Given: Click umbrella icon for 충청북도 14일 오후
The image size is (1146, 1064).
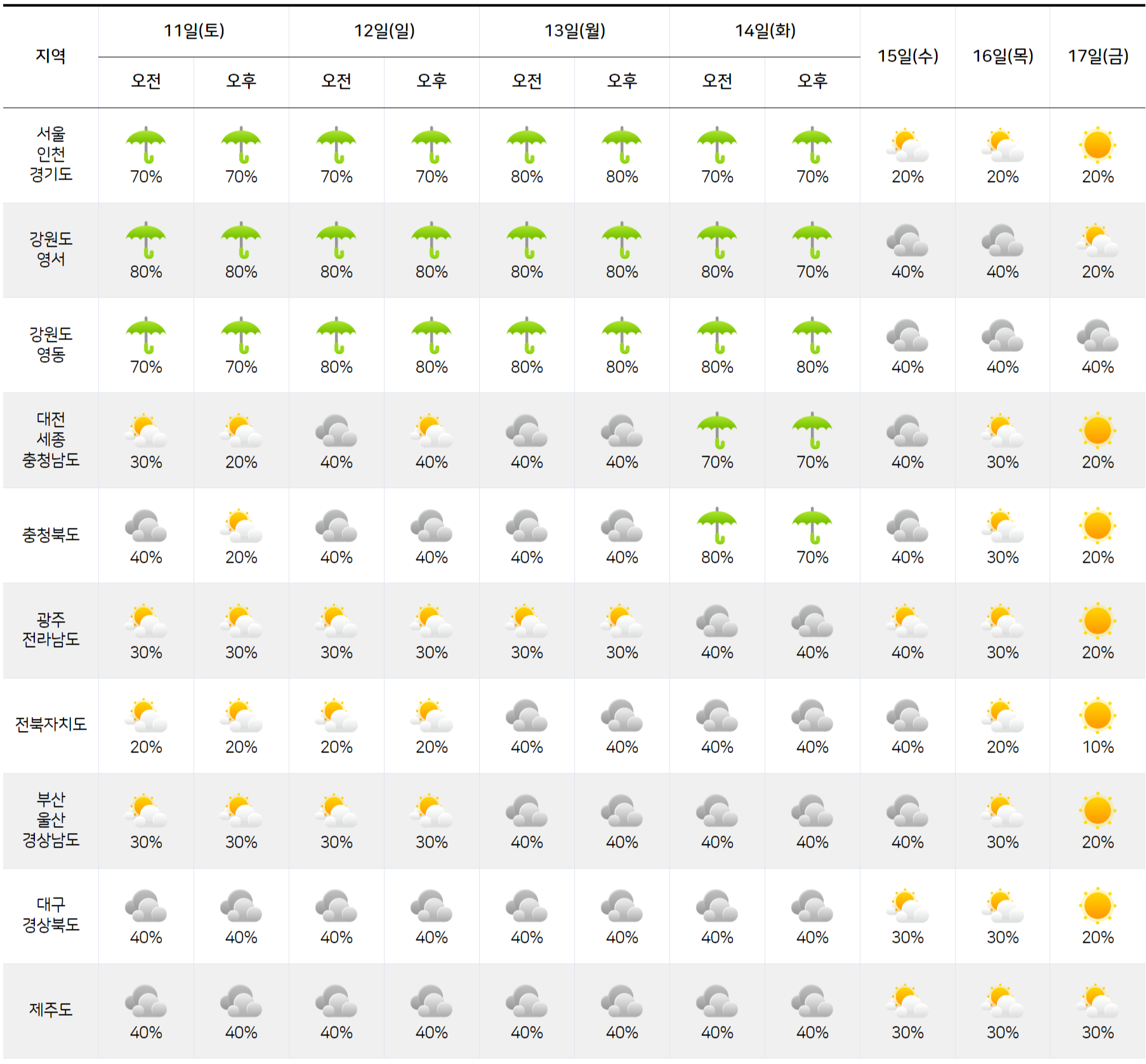Looking at the screenshot, I should click(x=812, y=526).
